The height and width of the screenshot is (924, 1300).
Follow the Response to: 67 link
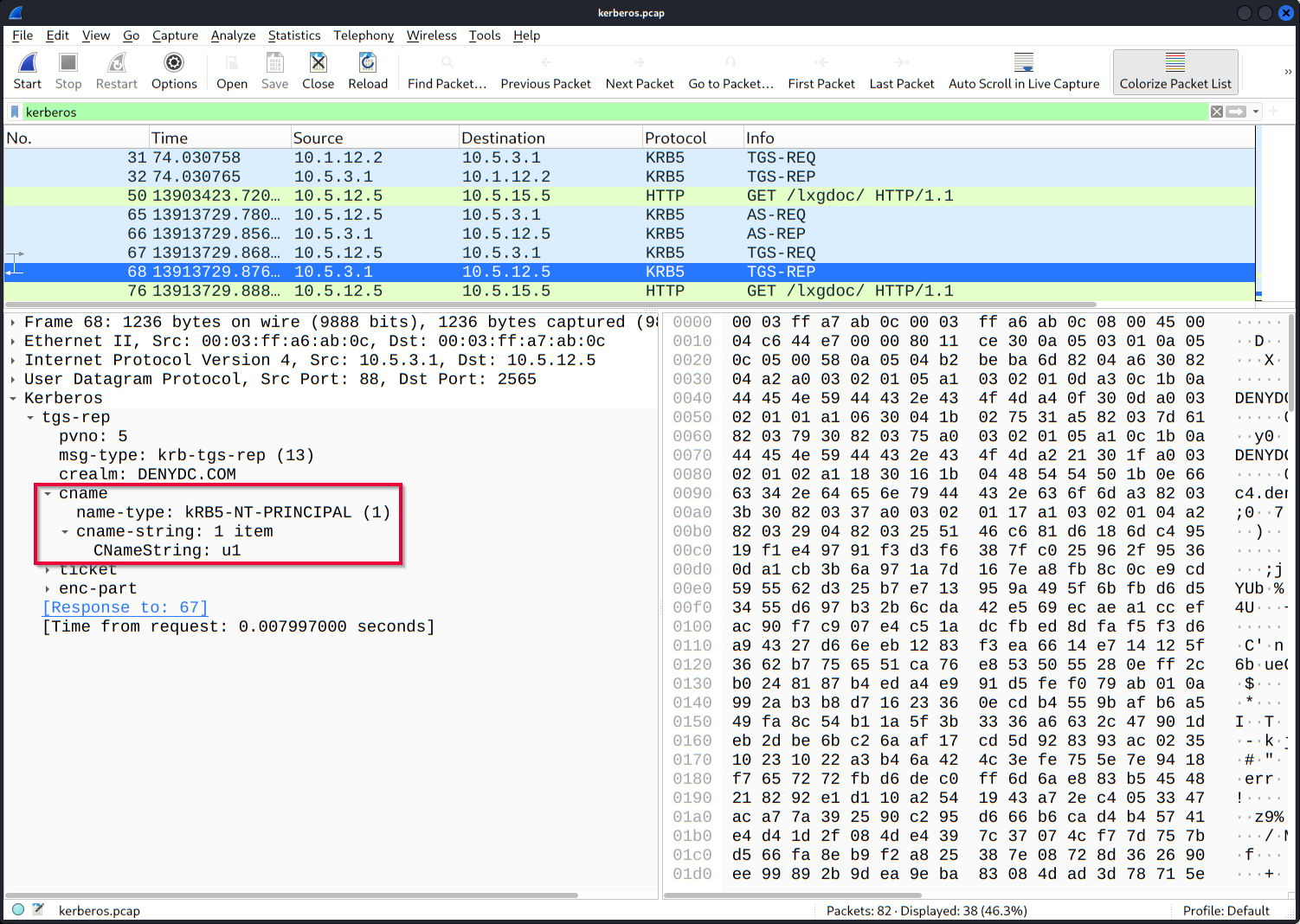click(125, 607)
